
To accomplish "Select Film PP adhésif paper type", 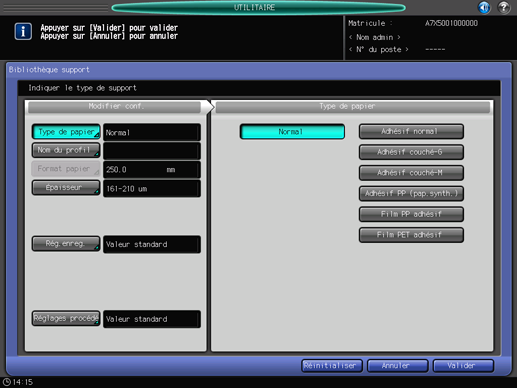I will click(411, 214).
